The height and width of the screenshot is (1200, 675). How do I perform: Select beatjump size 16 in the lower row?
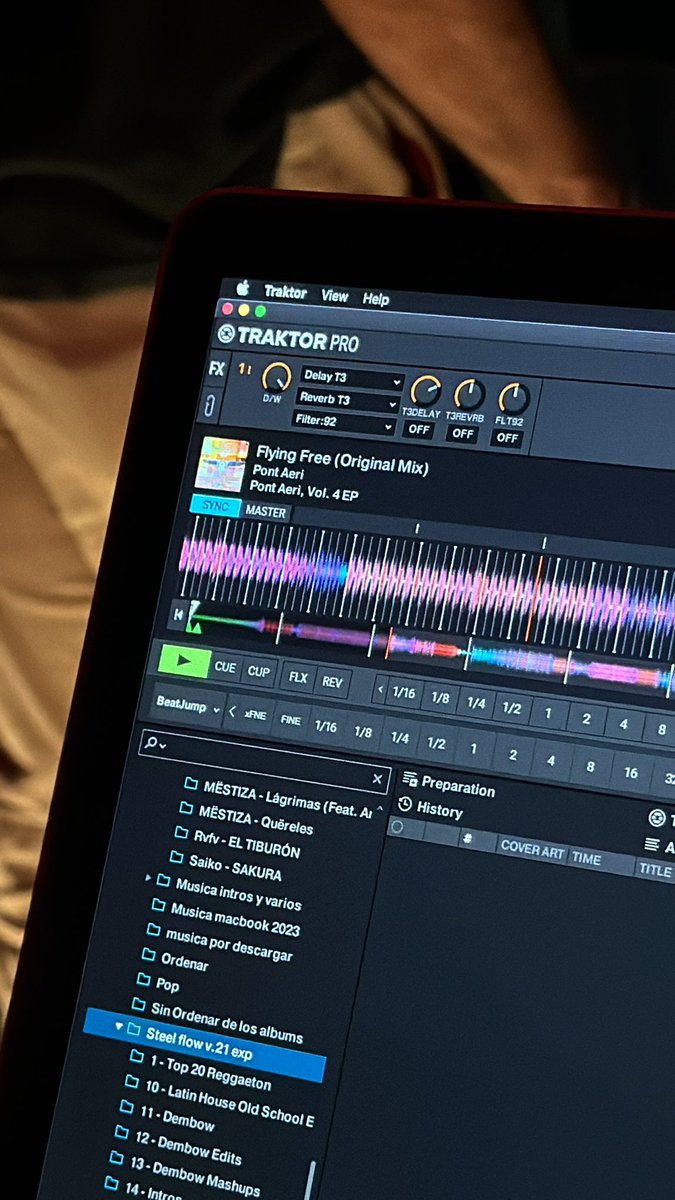coord(631,772)
